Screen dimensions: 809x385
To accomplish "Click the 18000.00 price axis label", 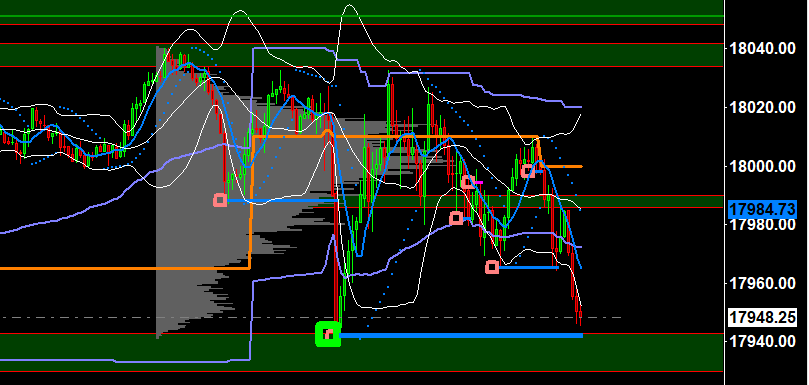I will [762, 166].
